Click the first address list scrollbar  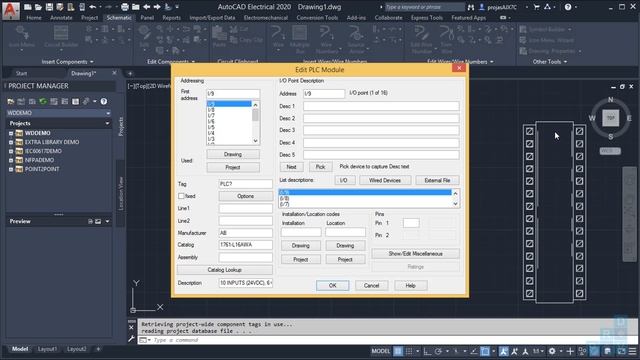(256, 122)
